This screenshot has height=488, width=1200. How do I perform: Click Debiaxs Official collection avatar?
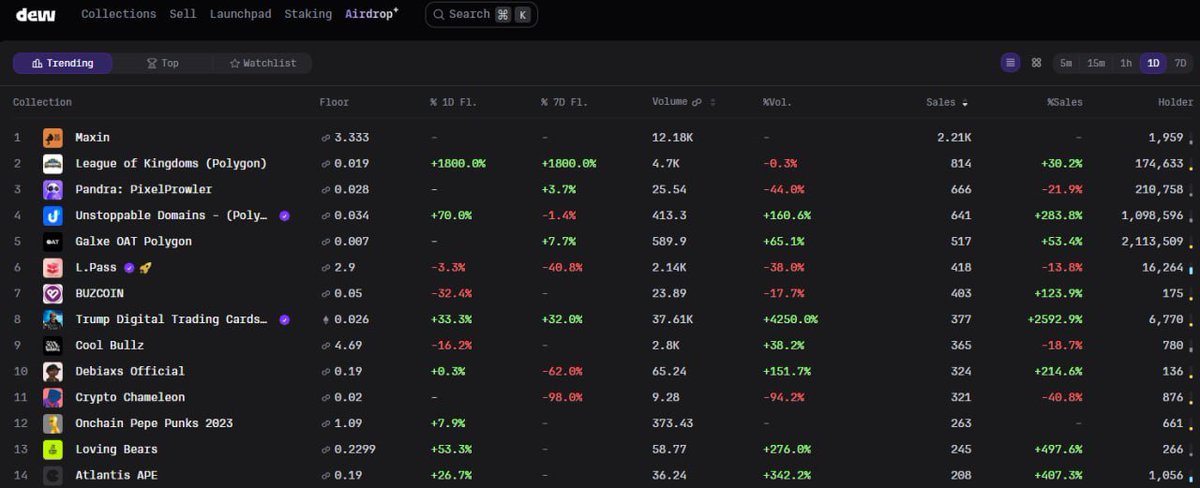coord(53,371)
